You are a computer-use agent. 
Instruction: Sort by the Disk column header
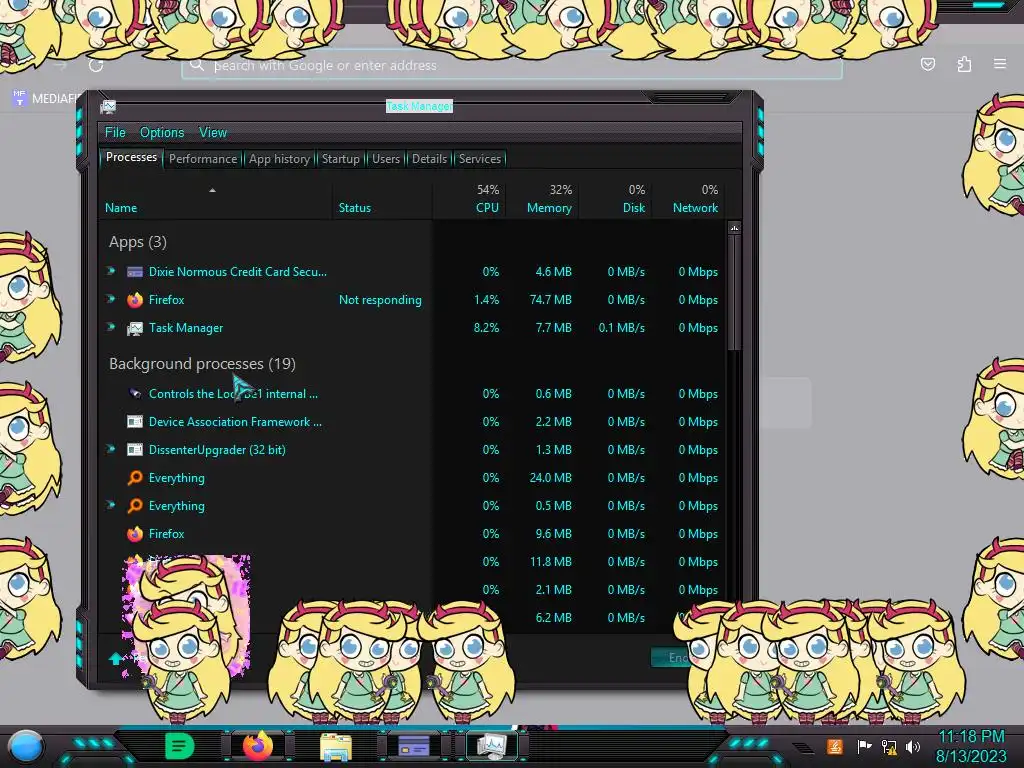pos(615,199)
